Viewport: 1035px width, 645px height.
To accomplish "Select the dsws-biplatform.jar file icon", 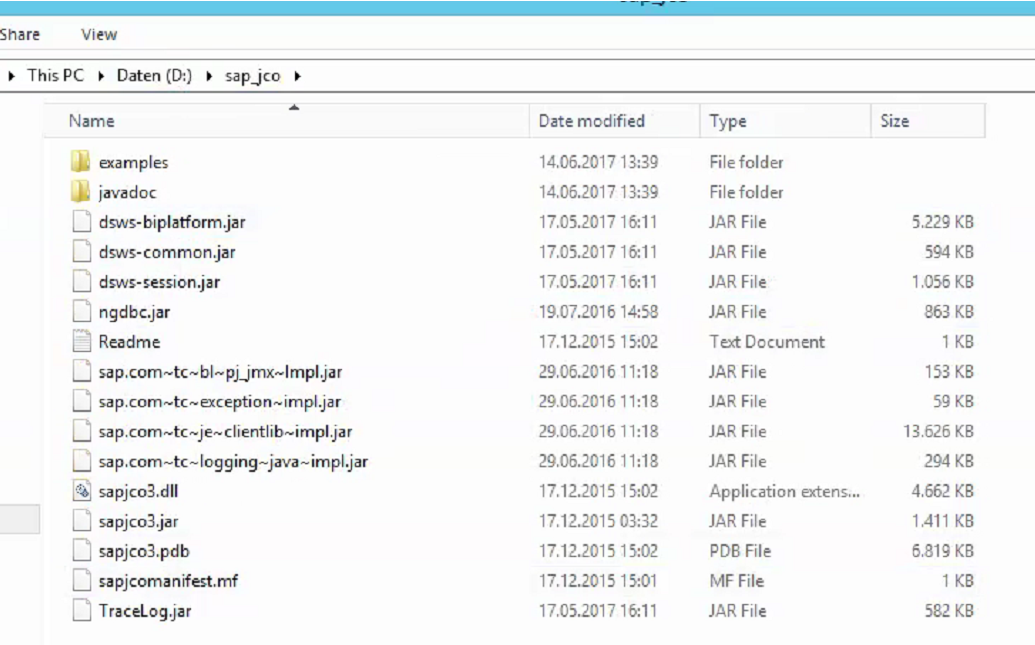I will [81, 221].
